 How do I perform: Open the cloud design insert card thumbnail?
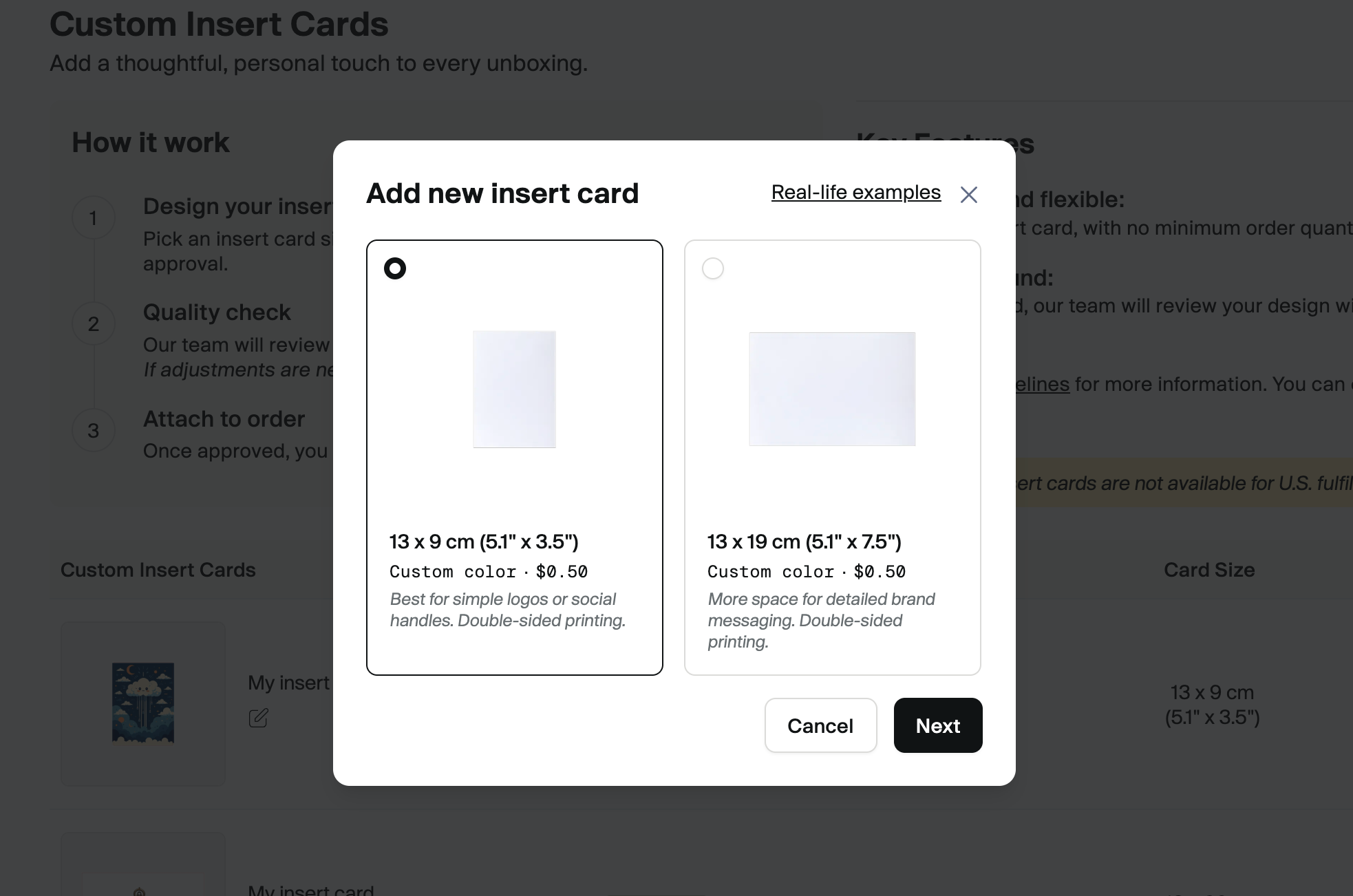(143, 703)
